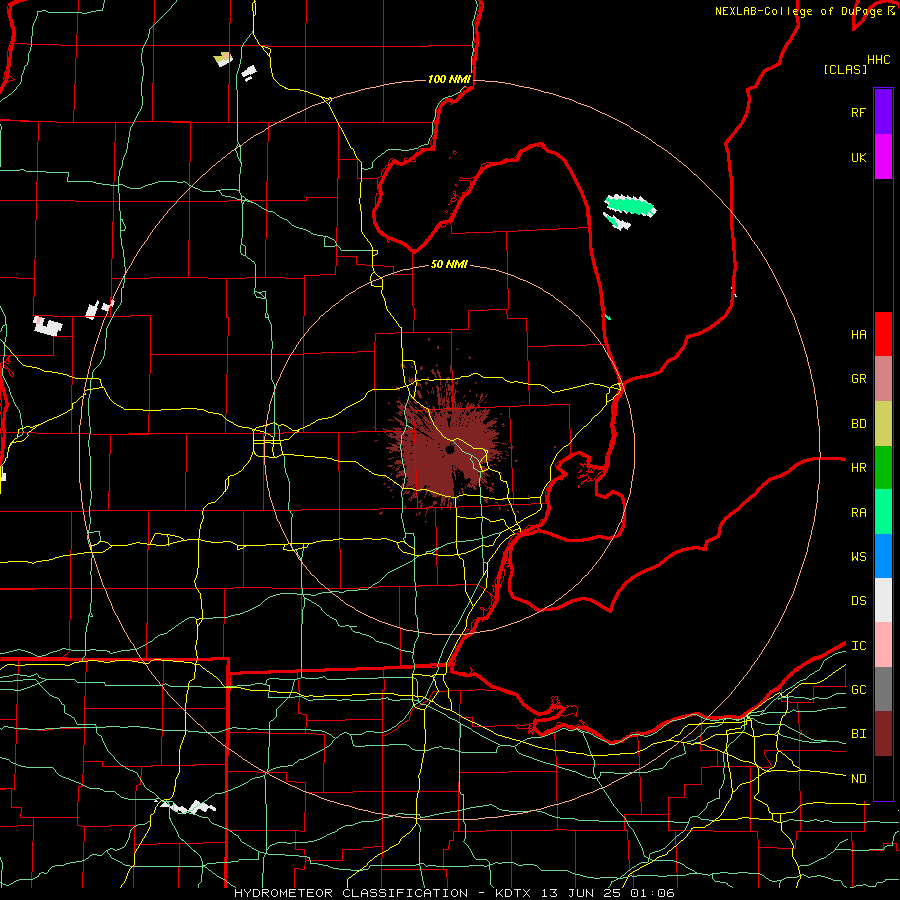Click the WS legend label
The width and height of the screenshot is (900, 900).
point(859,557)
